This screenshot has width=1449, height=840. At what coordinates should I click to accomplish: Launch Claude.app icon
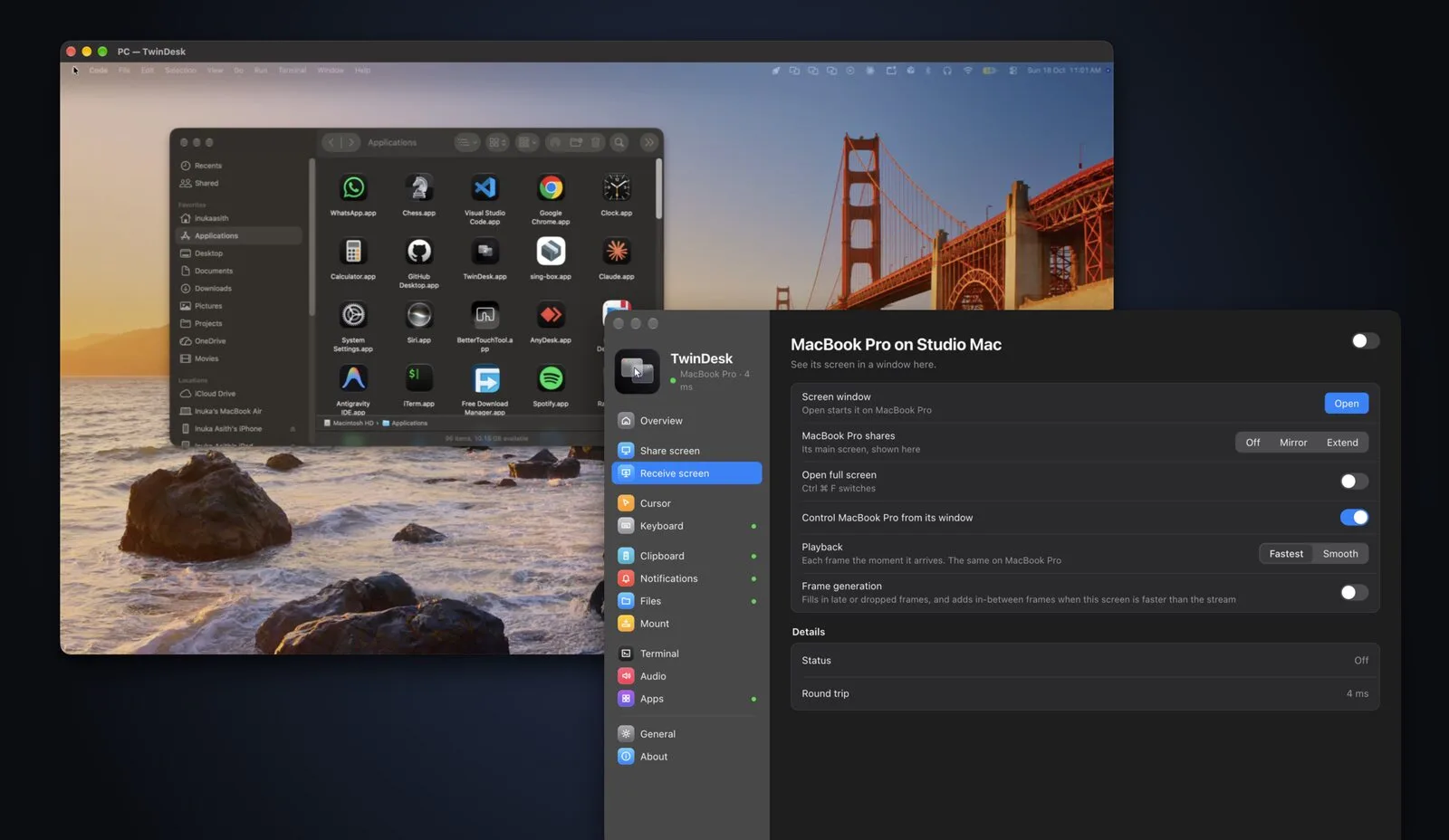point(617,252)
